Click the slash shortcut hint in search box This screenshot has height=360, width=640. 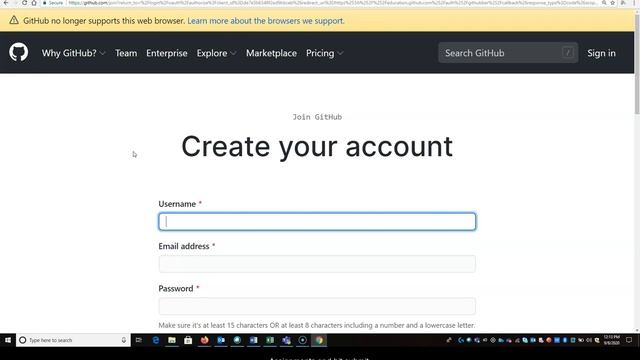[x=567, y=52]
